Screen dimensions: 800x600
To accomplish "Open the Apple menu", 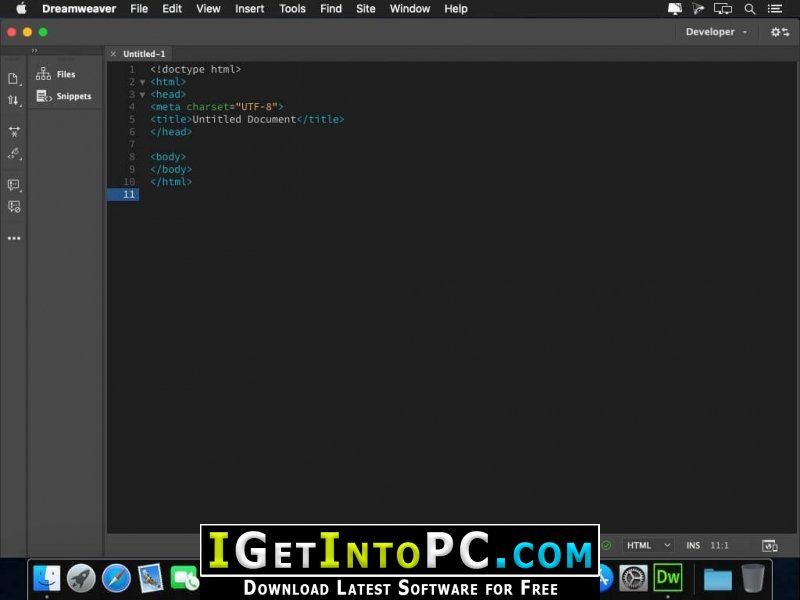I will 21,9.
